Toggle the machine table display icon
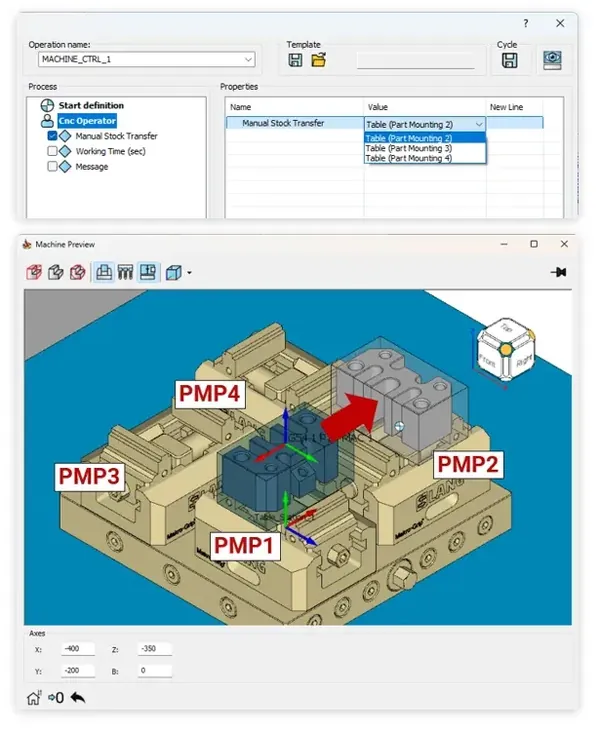The height and width of the screenshot is (731, 600). tap(103, 272)
